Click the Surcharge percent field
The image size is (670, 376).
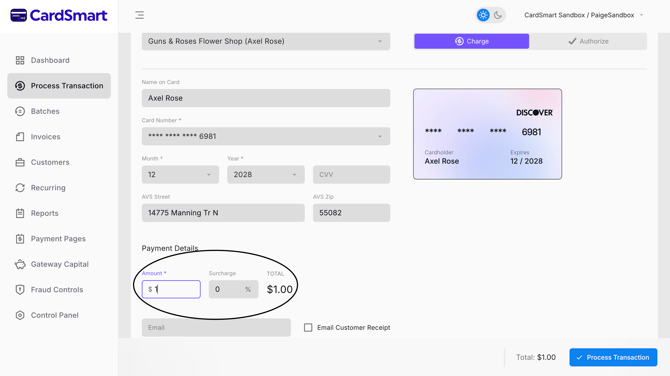point(233,289)
